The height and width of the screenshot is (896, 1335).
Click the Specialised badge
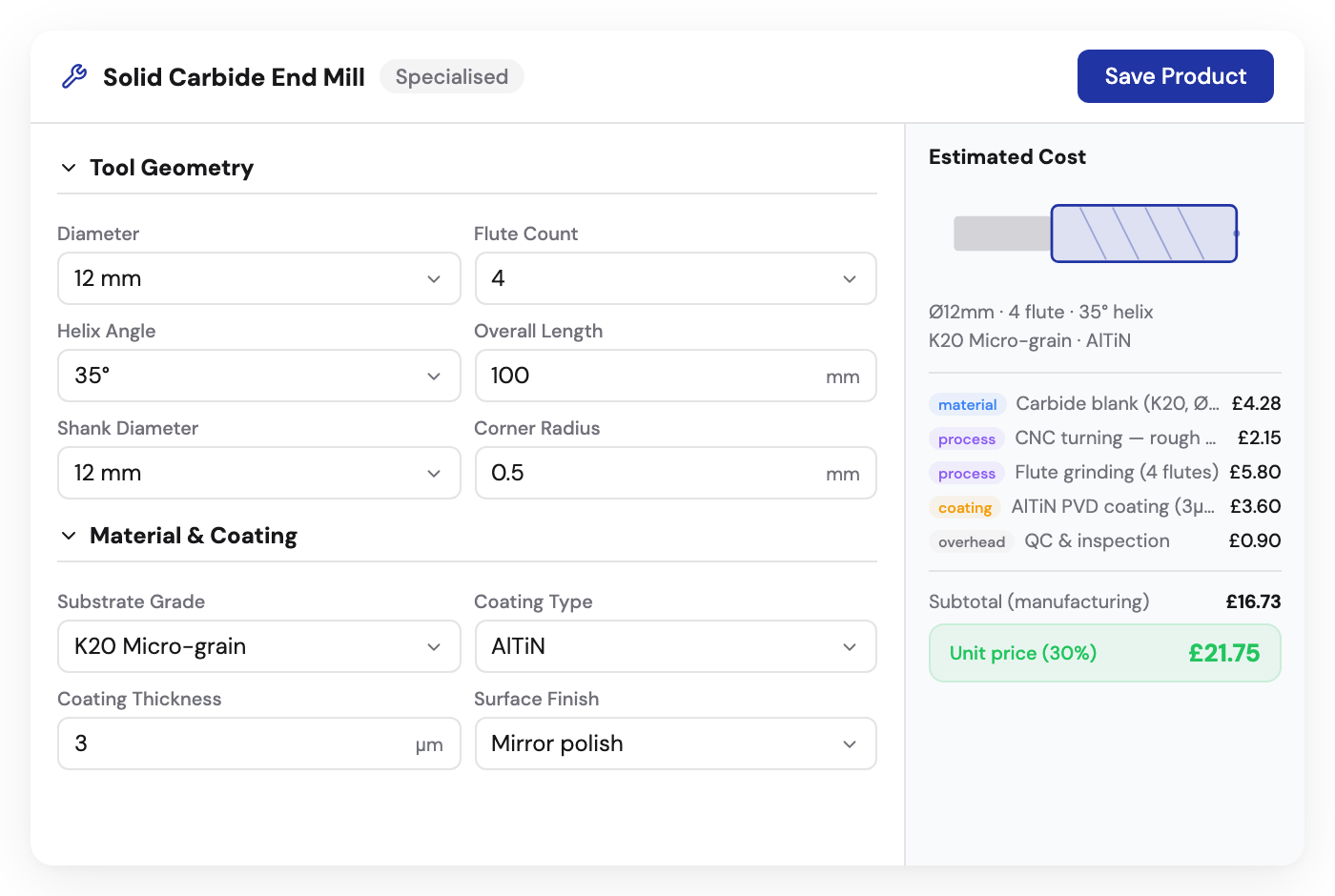(x=451, y=77)
